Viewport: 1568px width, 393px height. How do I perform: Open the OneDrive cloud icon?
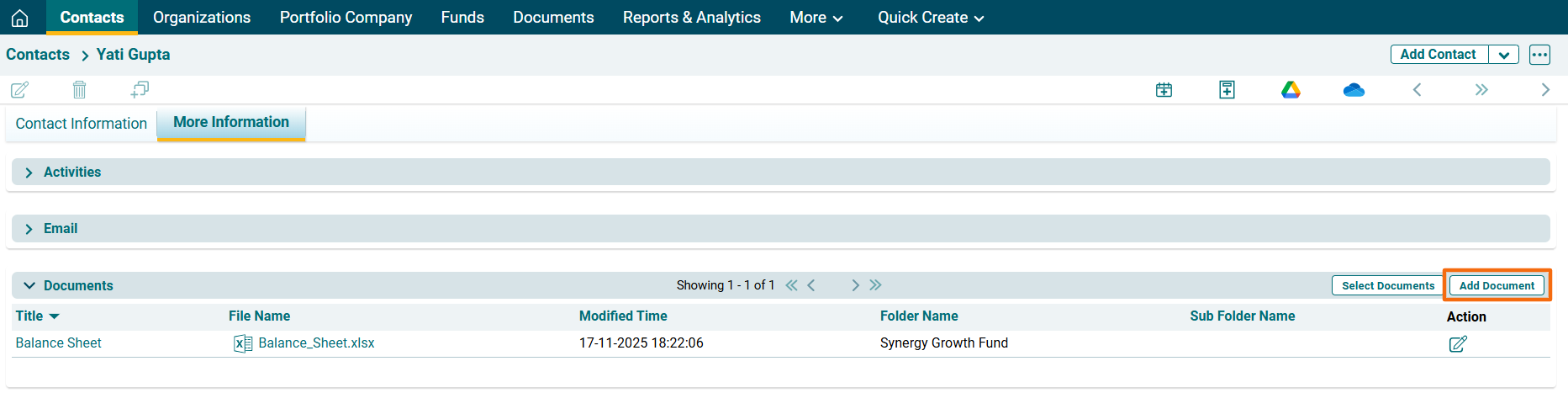1354,90
